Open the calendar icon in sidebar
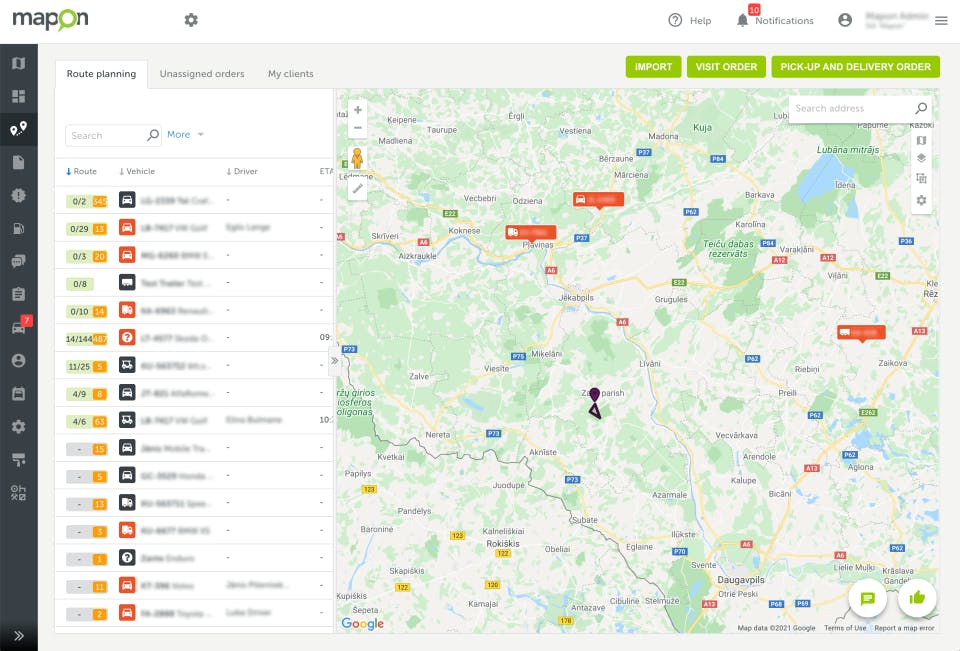The image size is (960, 651). point(18,394)
